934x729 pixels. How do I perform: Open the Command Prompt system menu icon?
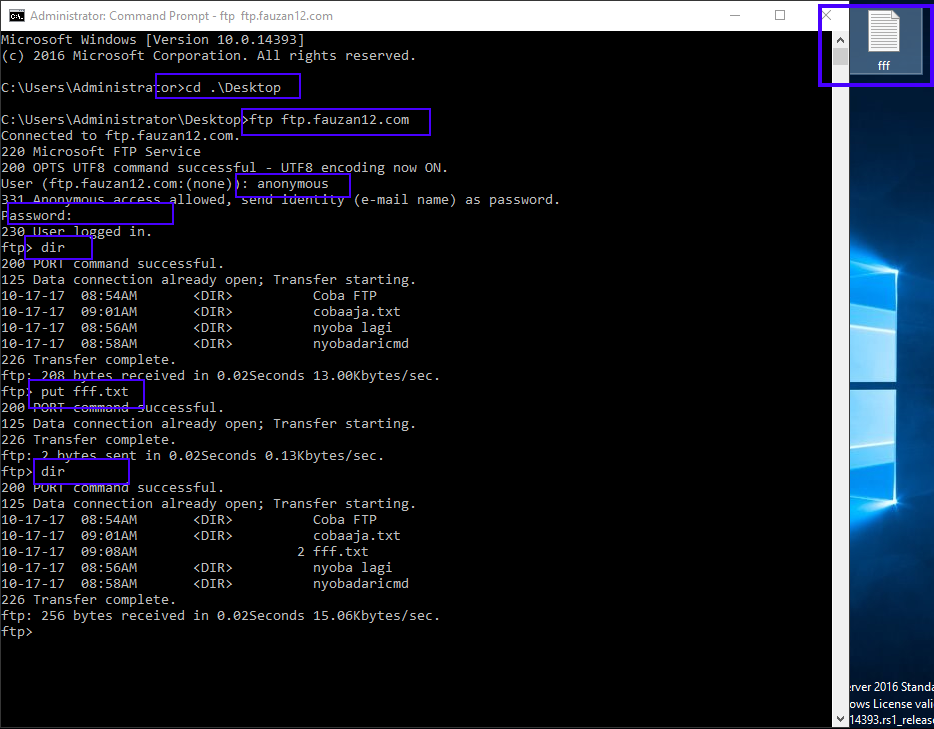pos(16,15)
